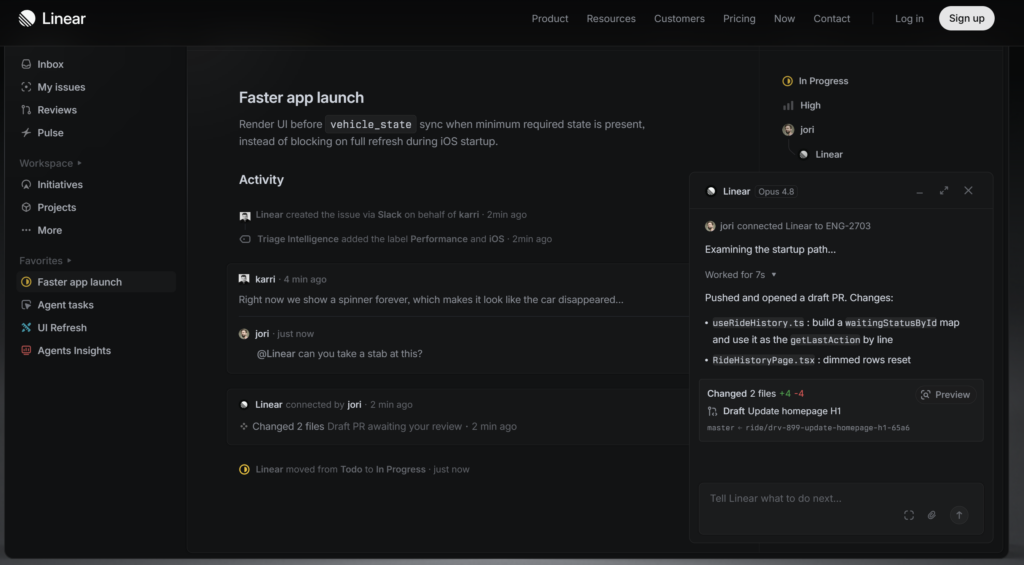Click the Linear logo in header

click(x=52, y=18)
